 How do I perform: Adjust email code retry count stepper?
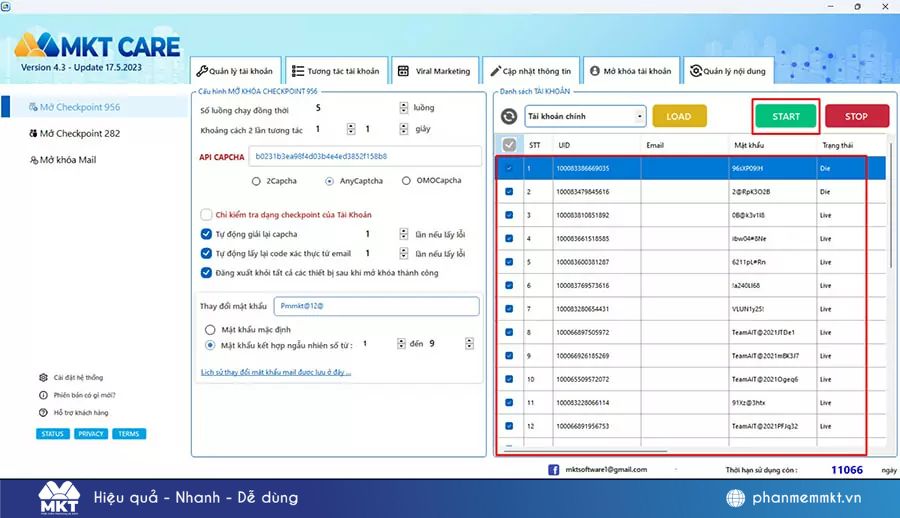(404, 253)
